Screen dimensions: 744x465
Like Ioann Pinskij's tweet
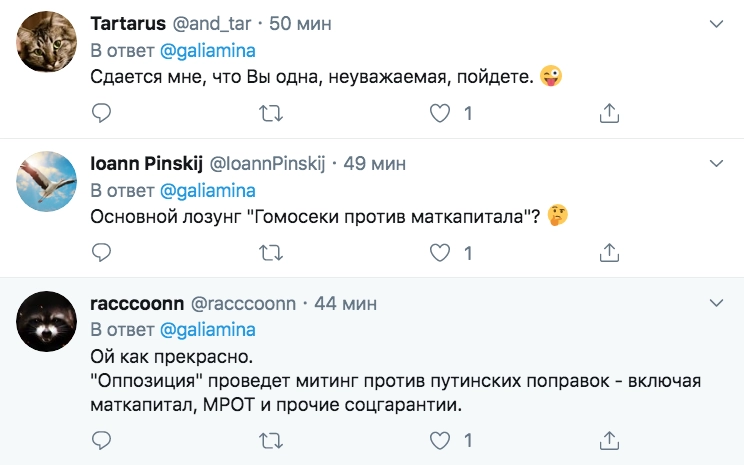(x=439, y=254)
